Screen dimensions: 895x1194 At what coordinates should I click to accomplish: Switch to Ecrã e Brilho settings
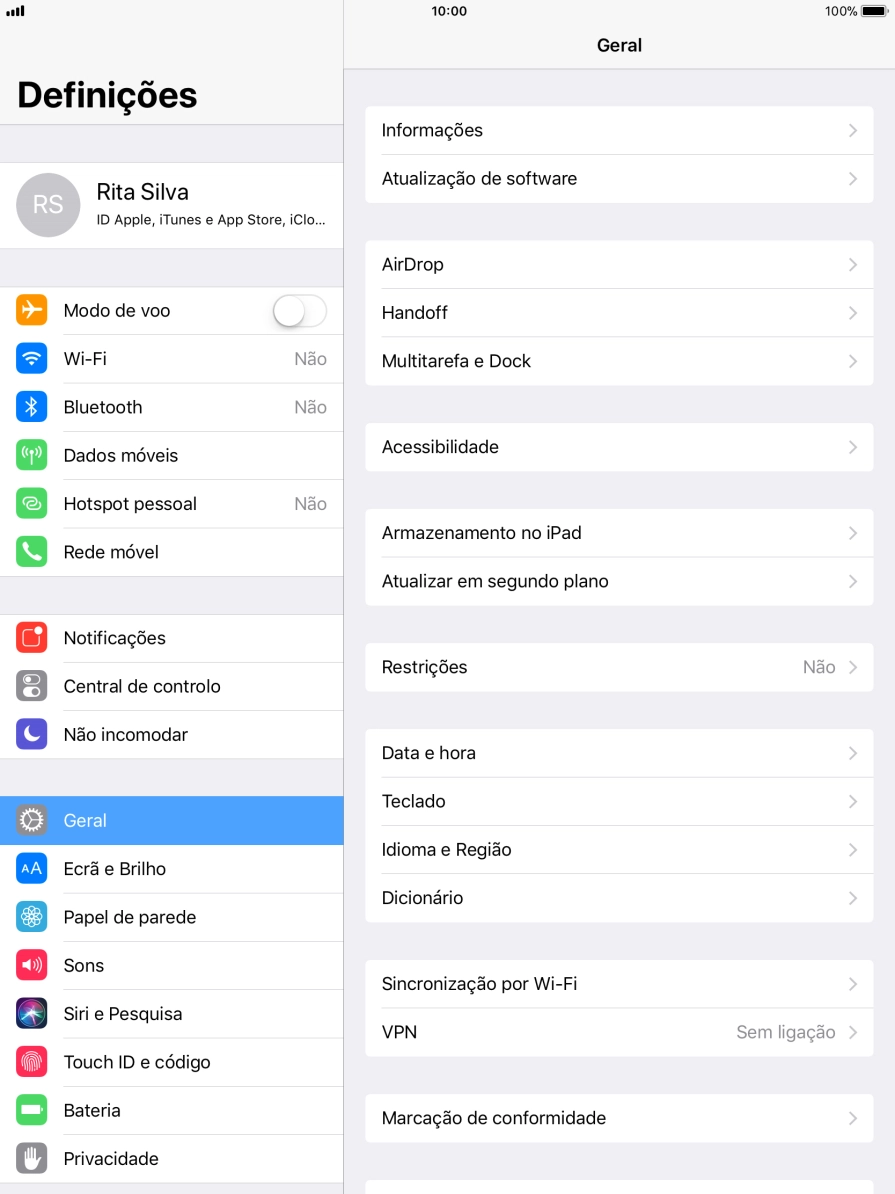pyautogui.click(x=171, y=869)
